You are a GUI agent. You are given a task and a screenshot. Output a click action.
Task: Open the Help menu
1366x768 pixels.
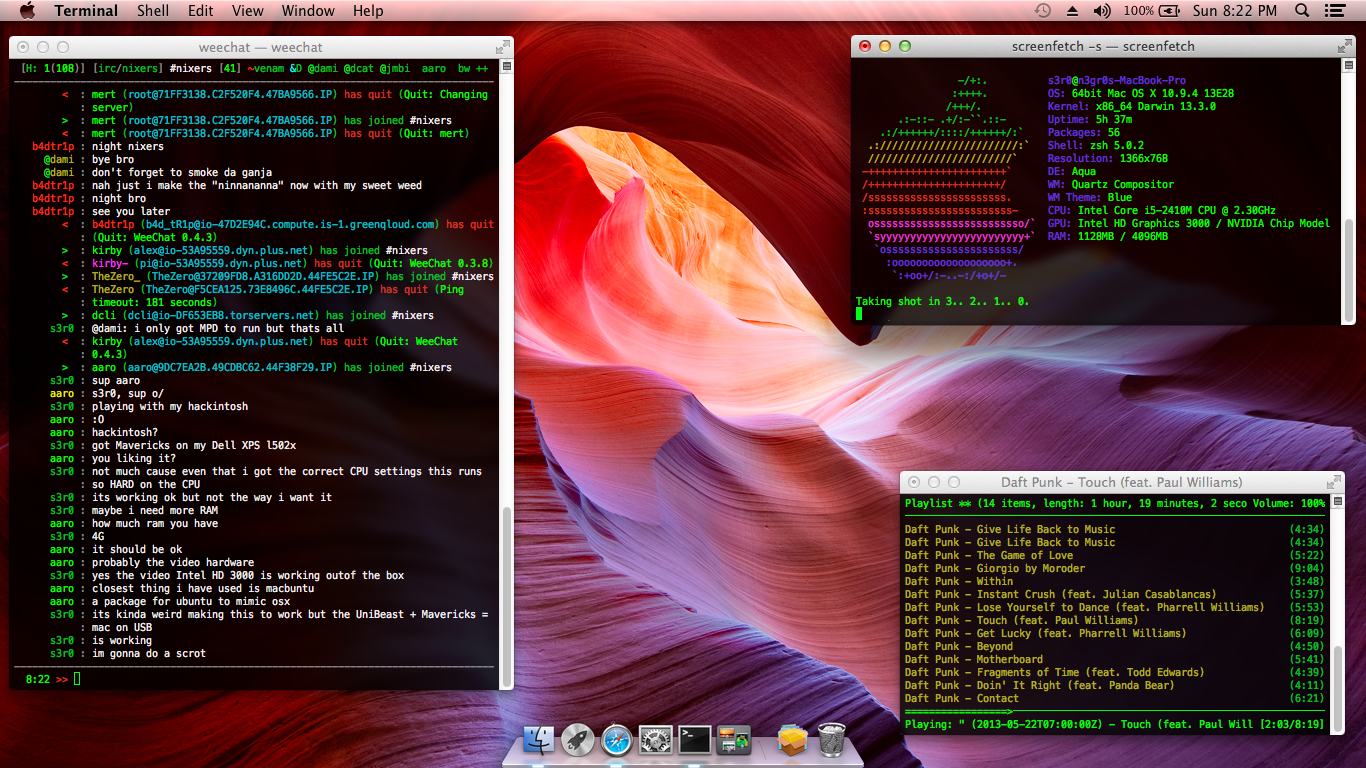pyautogui.click(x=368, y=11)
